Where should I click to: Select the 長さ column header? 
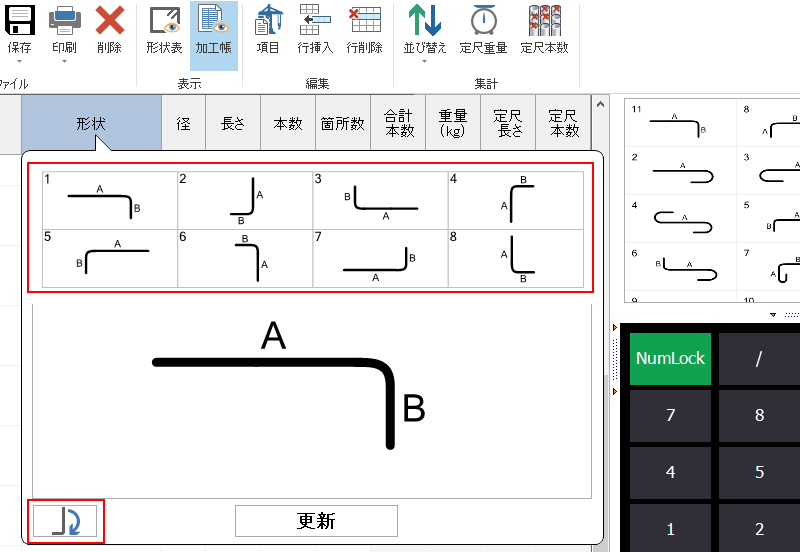232,124
